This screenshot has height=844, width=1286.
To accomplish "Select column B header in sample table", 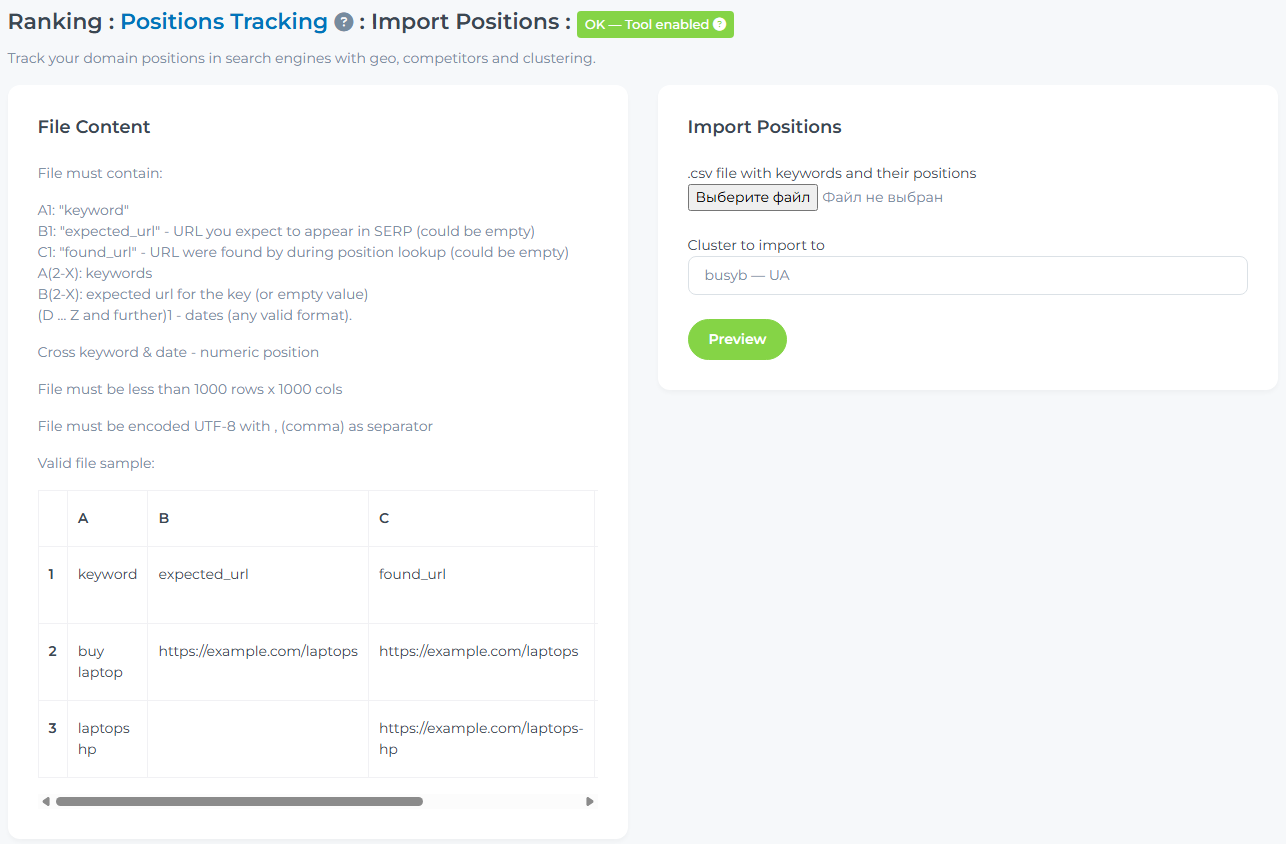I will pyautogui.click(x=164, y=518).
